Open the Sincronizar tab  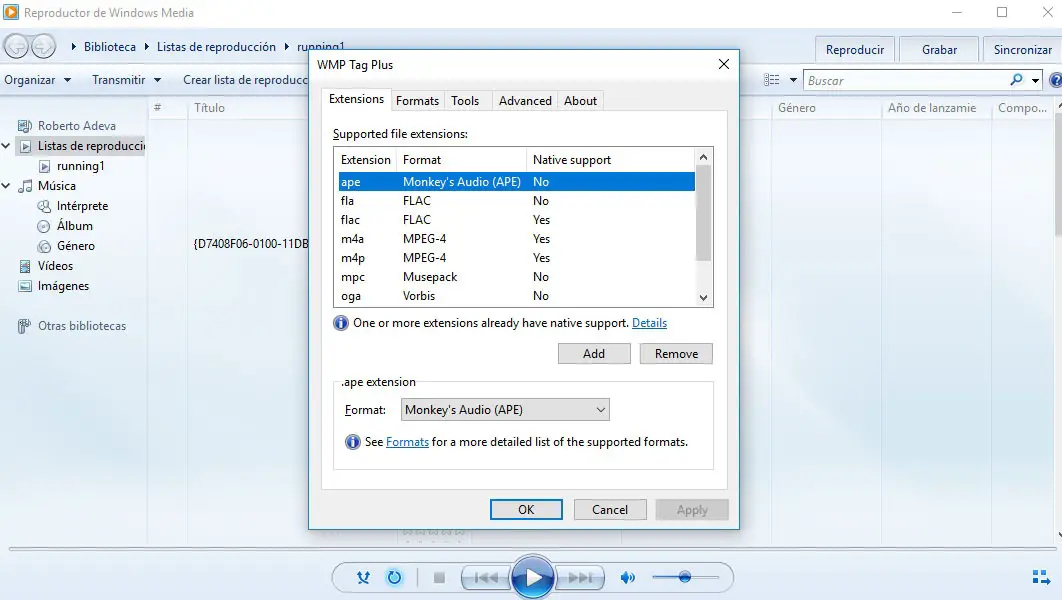[x=1023, y=49]
